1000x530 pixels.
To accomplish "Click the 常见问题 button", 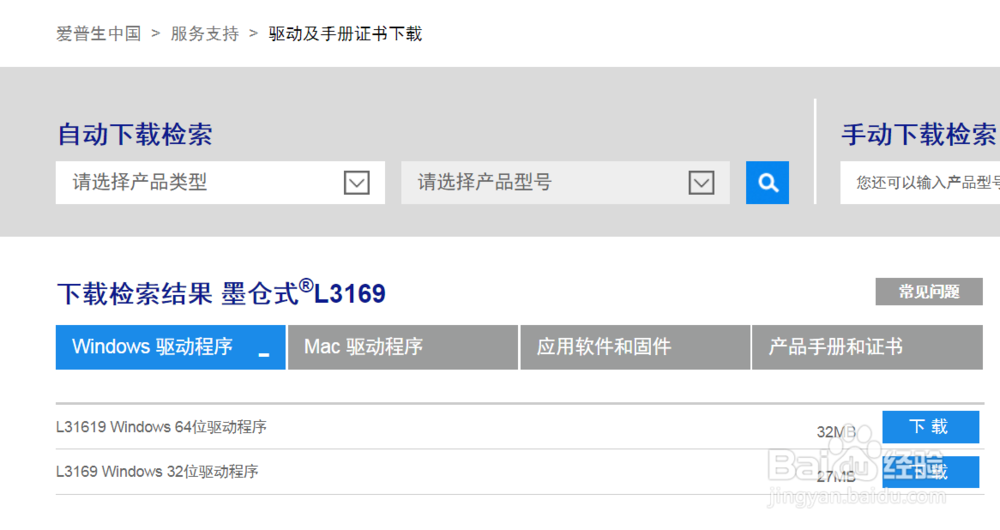I will 929,291.
